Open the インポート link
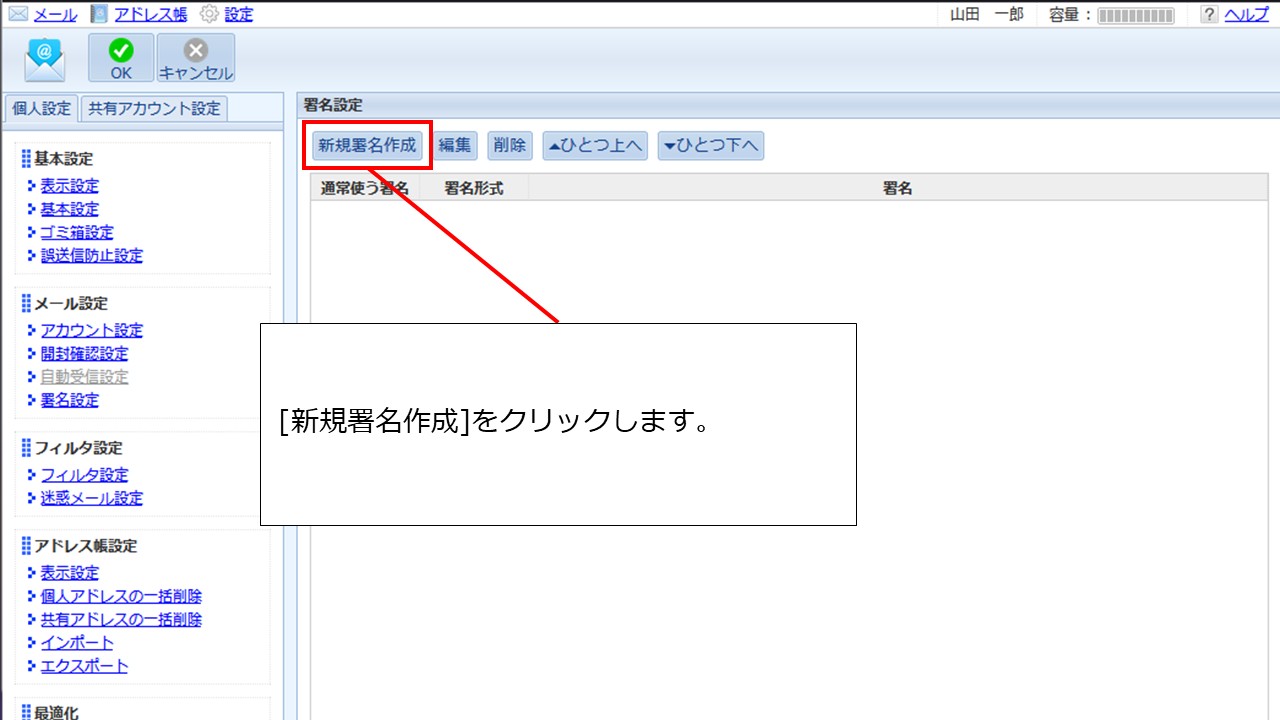Screen dimensions: 1280x720 click(x=77, y=643)
